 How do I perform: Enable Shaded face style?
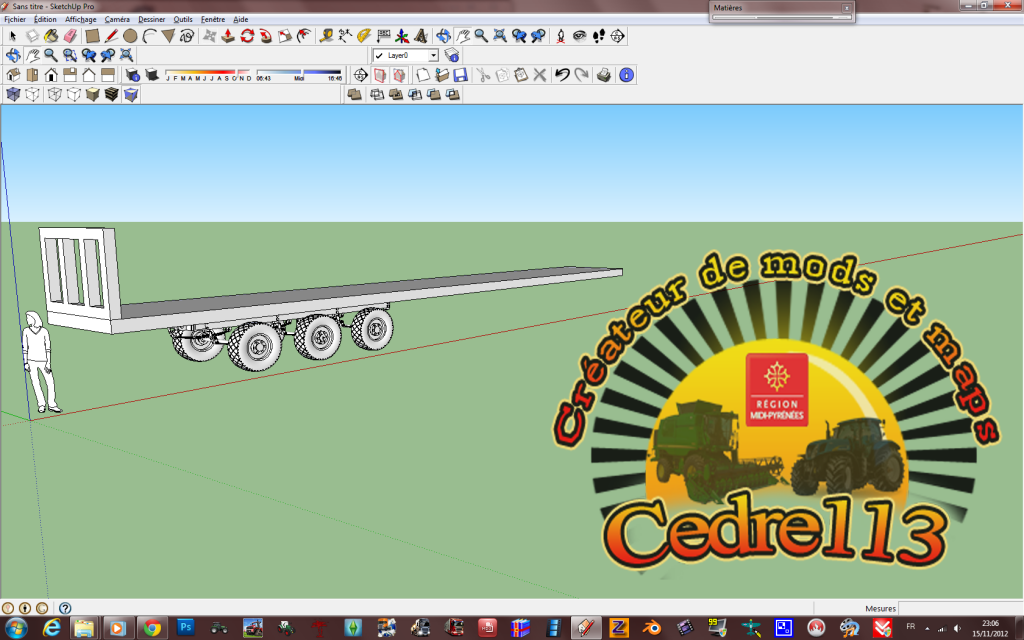(x=92, y=95)
